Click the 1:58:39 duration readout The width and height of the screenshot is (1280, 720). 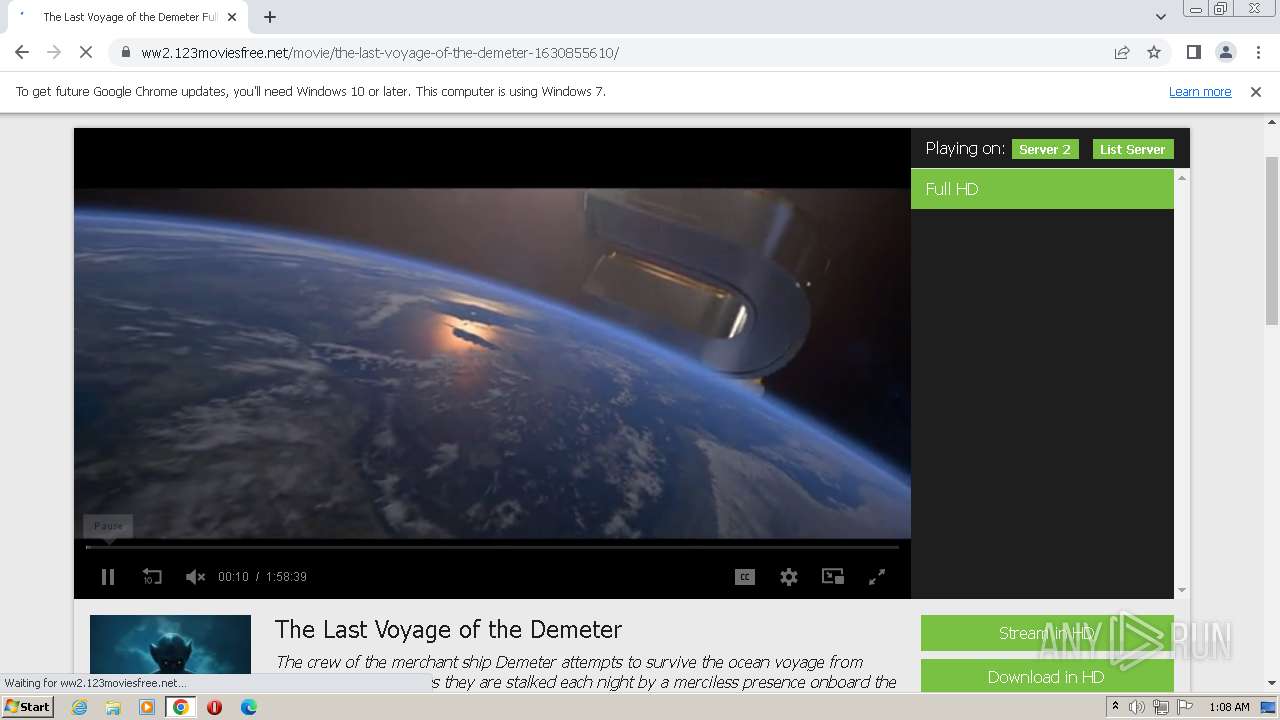pyautogui.click(x=287, y=577)
